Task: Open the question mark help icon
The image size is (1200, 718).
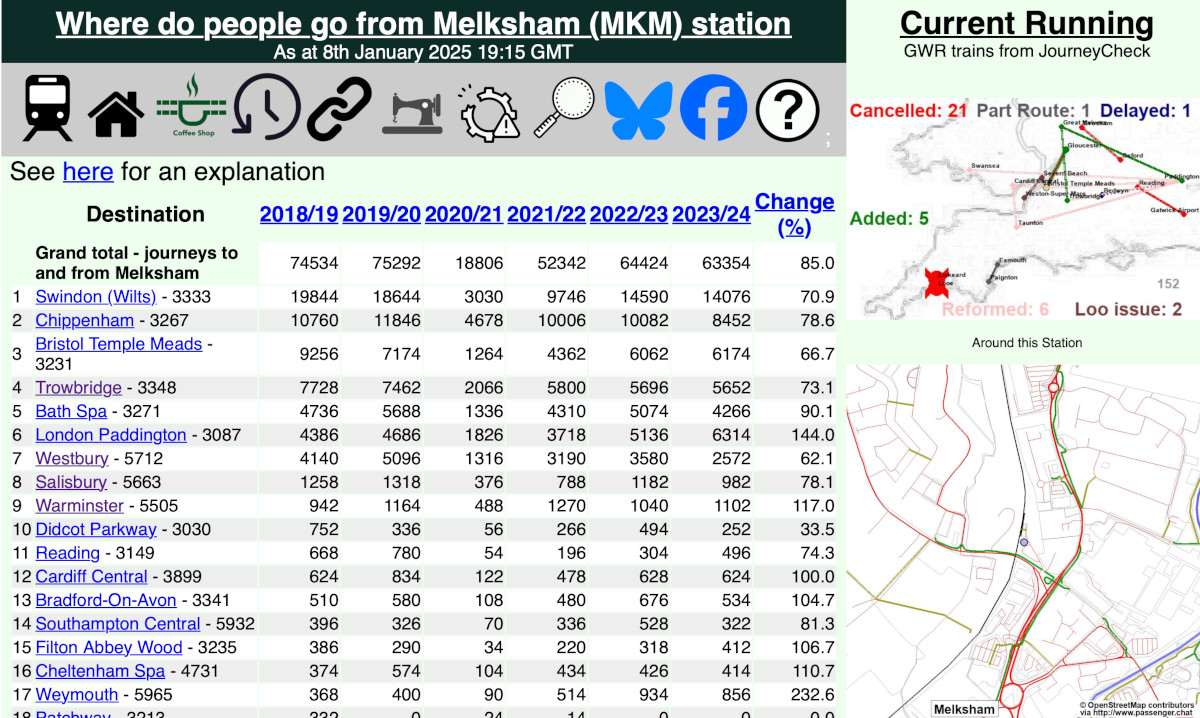Action: tap(787, 109)
